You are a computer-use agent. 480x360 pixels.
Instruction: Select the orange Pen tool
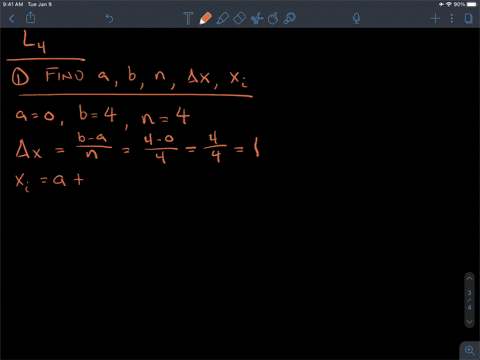pos(205,18)
